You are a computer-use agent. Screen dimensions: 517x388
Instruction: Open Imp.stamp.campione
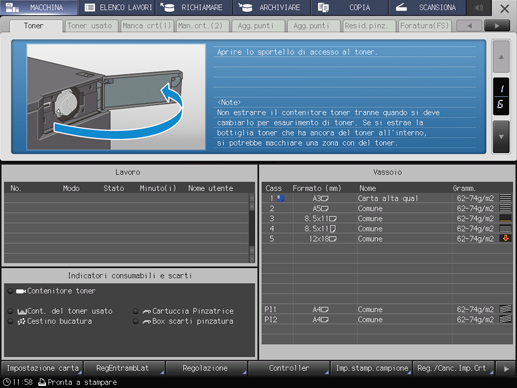click(371, 368)
